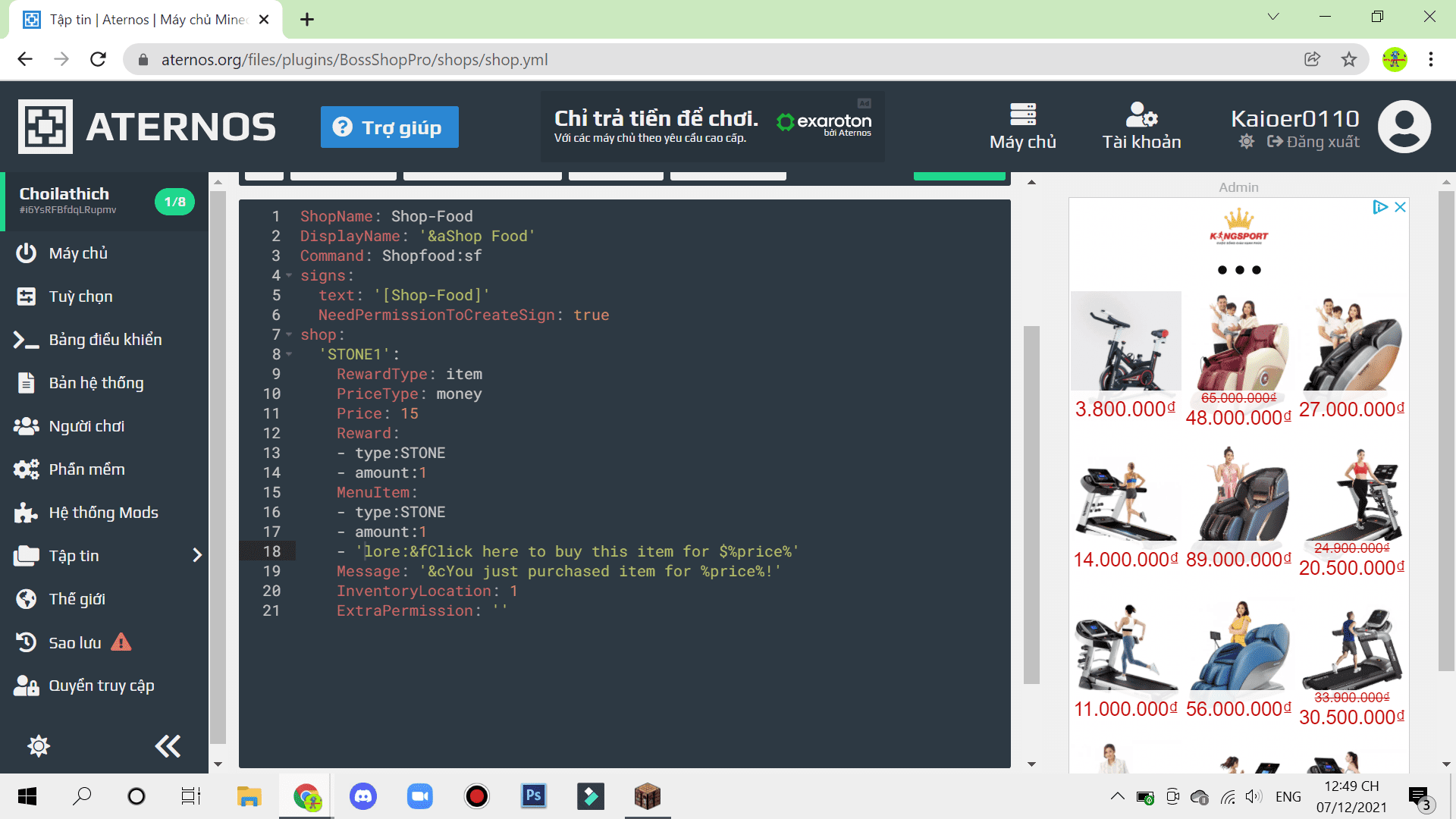1456x819 pixels.
Task: Click the editor vertical scrollbar
Action: [1031, 504]
